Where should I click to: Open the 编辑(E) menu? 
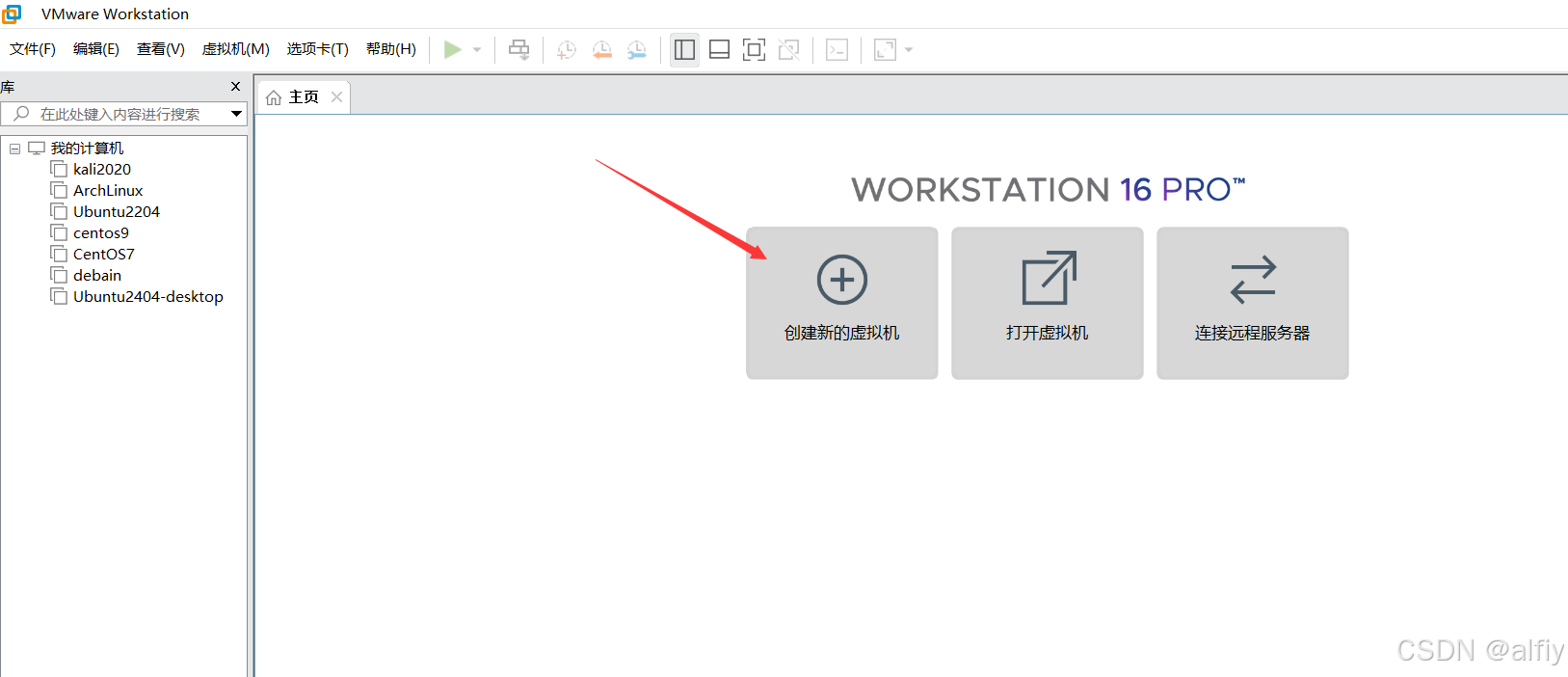pos(96,49)
